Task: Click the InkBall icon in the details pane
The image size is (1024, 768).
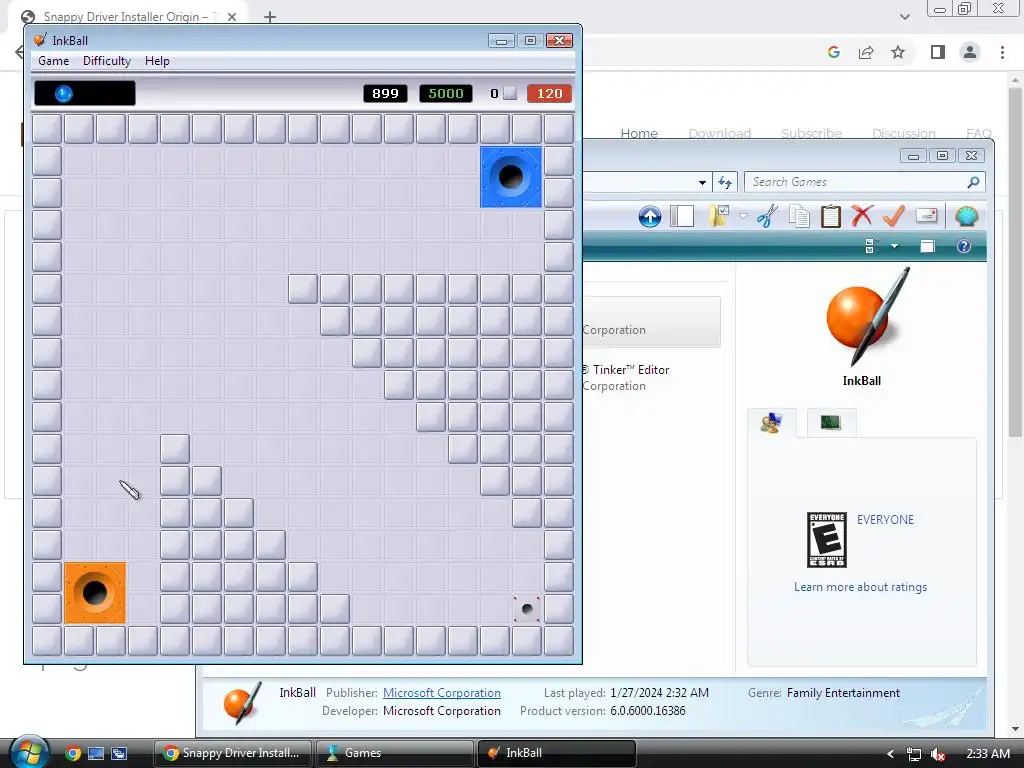Action: point(242,703)
